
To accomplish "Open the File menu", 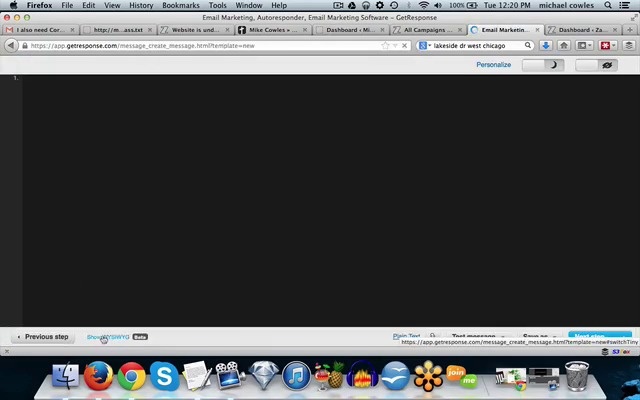I will [67, 5].
